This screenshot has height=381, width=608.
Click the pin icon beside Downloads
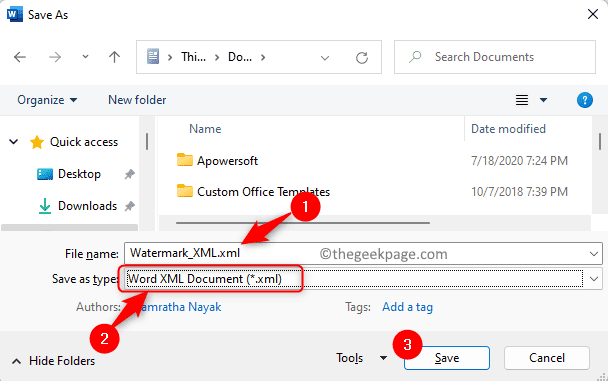130,206
